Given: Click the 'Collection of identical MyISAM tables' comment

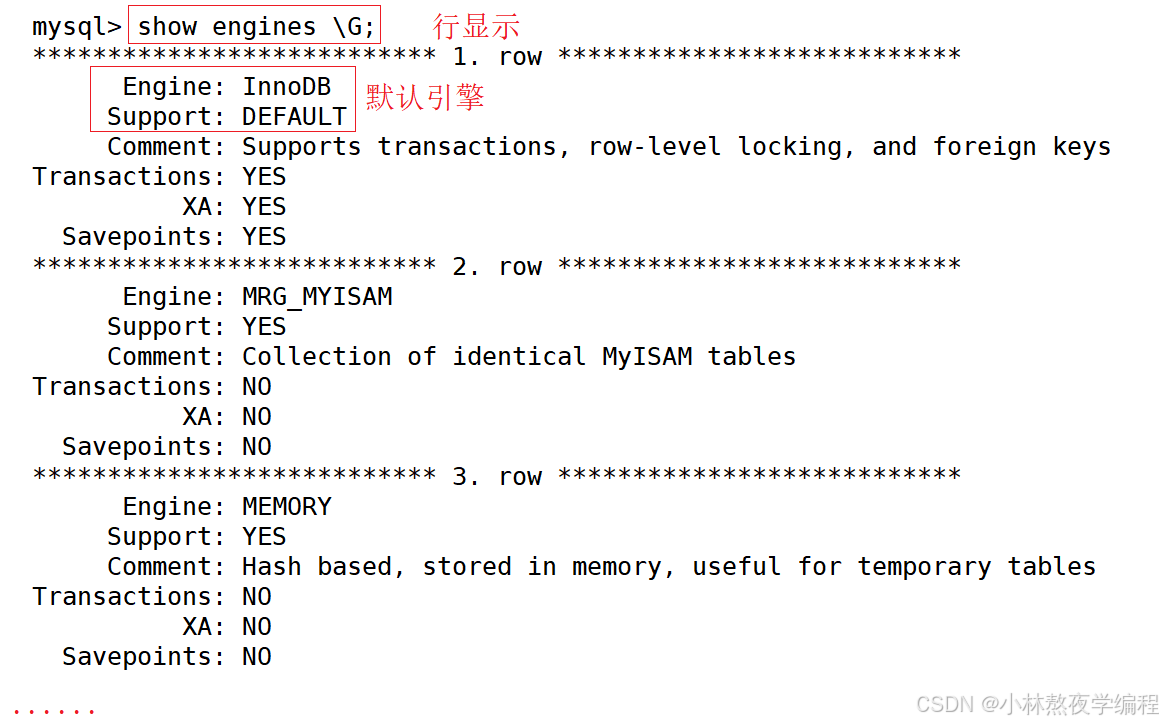Looking at the screenshot, I should tap(518, 357).
